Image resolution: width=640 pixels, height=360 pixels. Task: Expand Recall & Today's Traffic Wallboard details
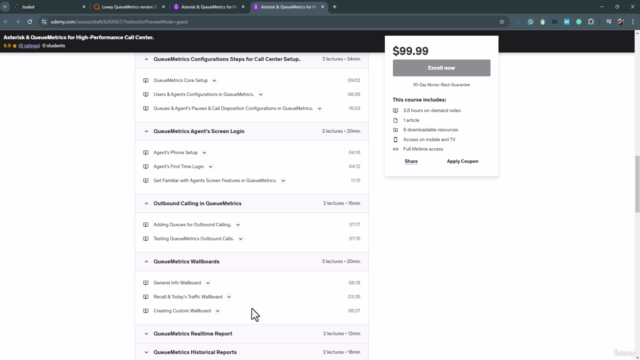tap(229, 297)
